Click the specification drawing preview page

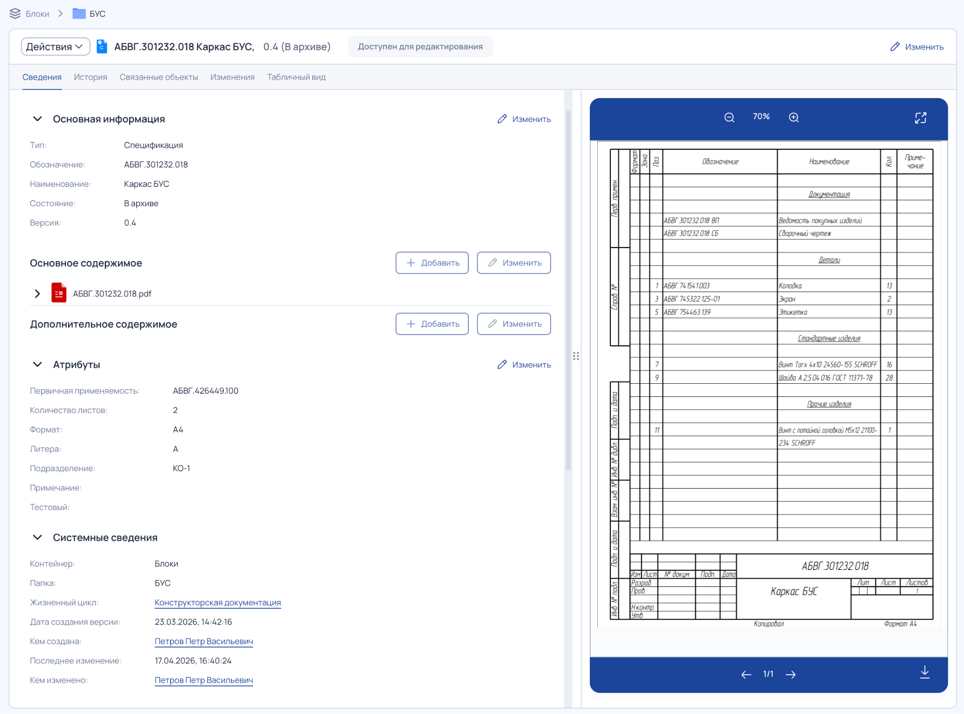(769, 384)
